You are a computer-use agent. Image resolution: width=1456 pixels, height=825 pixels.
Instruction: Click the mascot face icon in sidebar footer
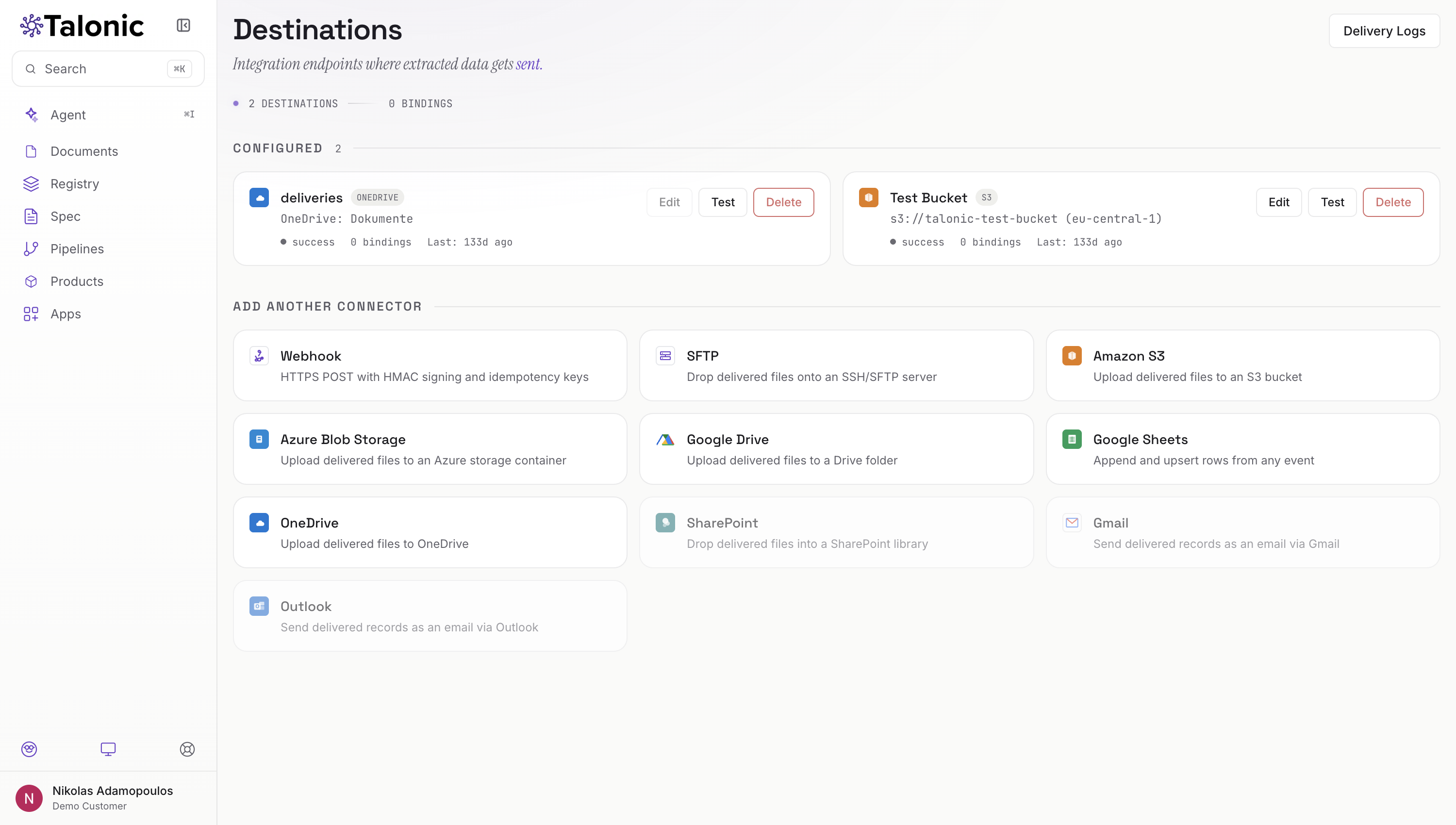[x=29, y=749]
